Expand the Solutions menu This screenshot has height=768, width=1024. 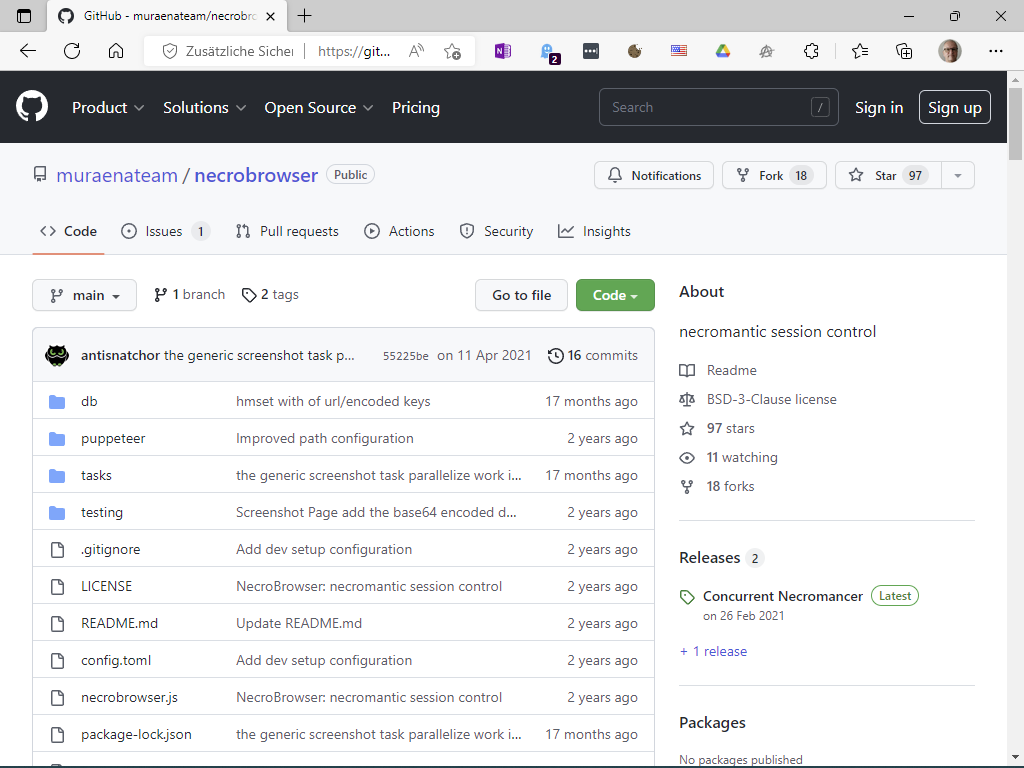tap(204, 108)
